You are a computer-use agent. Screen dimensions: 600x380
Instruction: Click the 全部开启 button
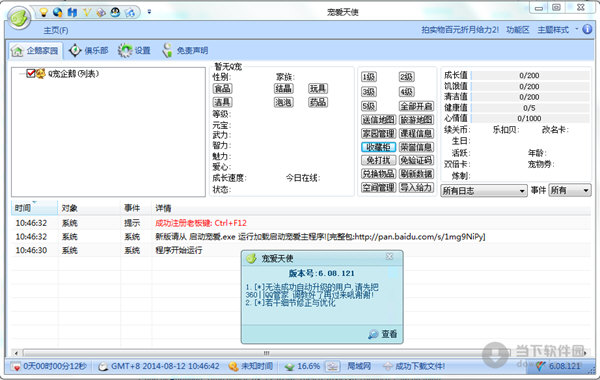416,106
